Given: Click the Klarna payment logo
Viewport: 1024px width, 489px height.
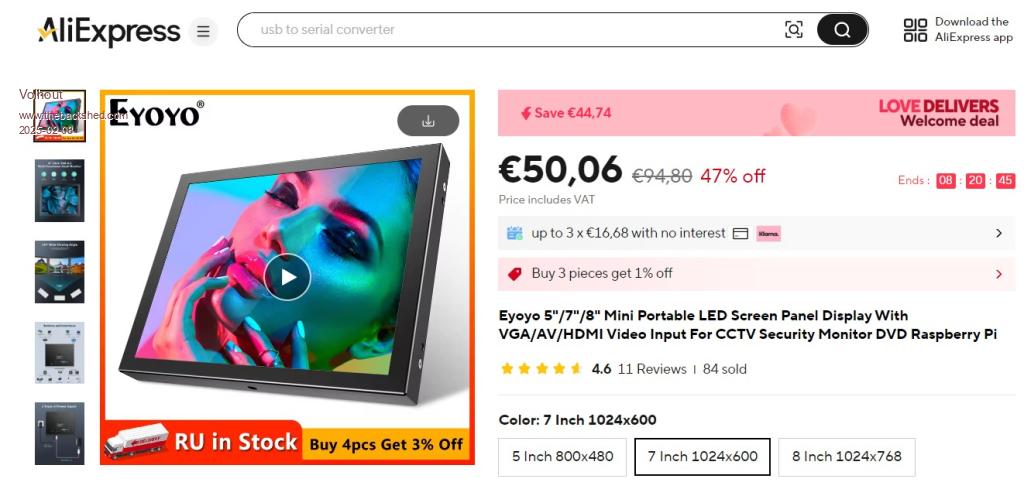Looking at the screenshot, I should click(769, 233).
